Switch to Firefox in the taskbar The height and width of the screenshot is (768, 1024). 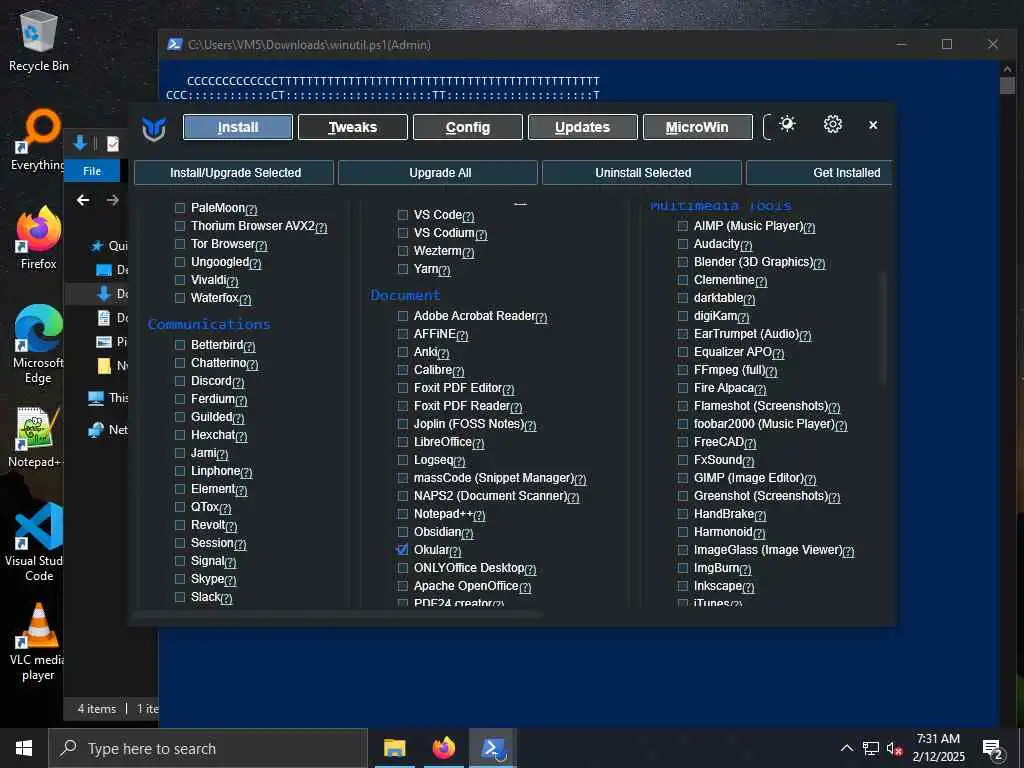(x=443, y=748)
